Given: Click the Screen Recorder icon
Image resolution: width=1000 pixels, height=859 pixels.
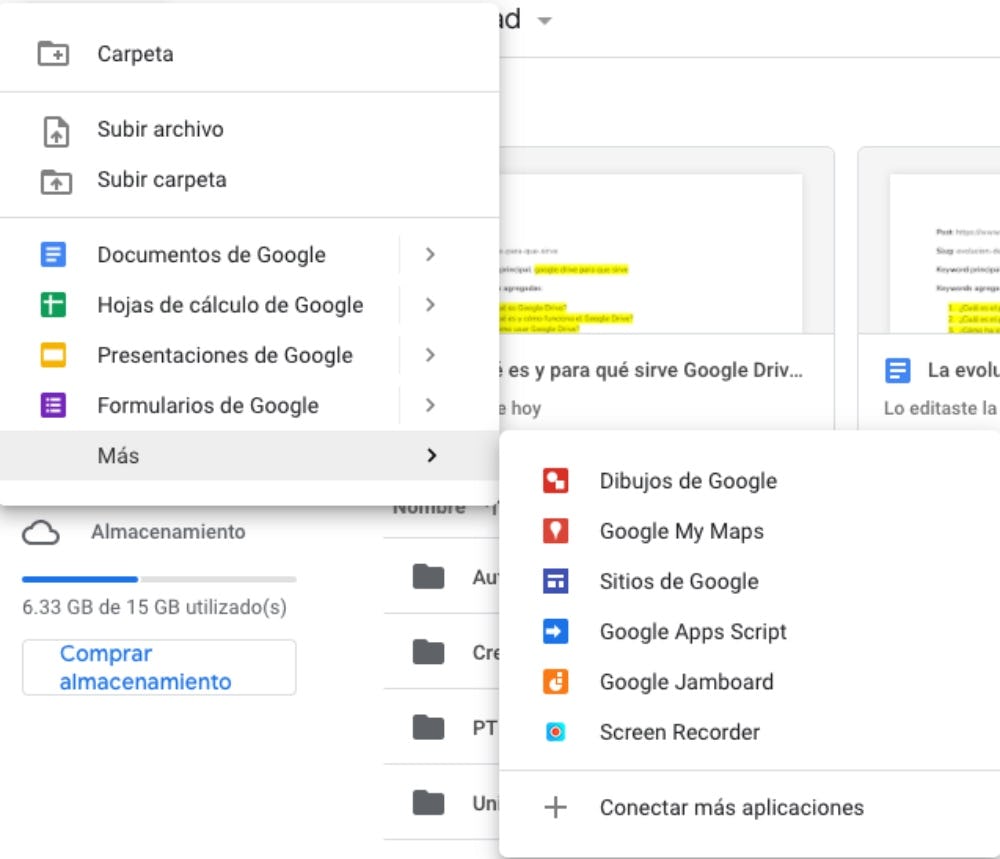Looking at the screenshot, I should pyautogui.click(x=555, y=732).
